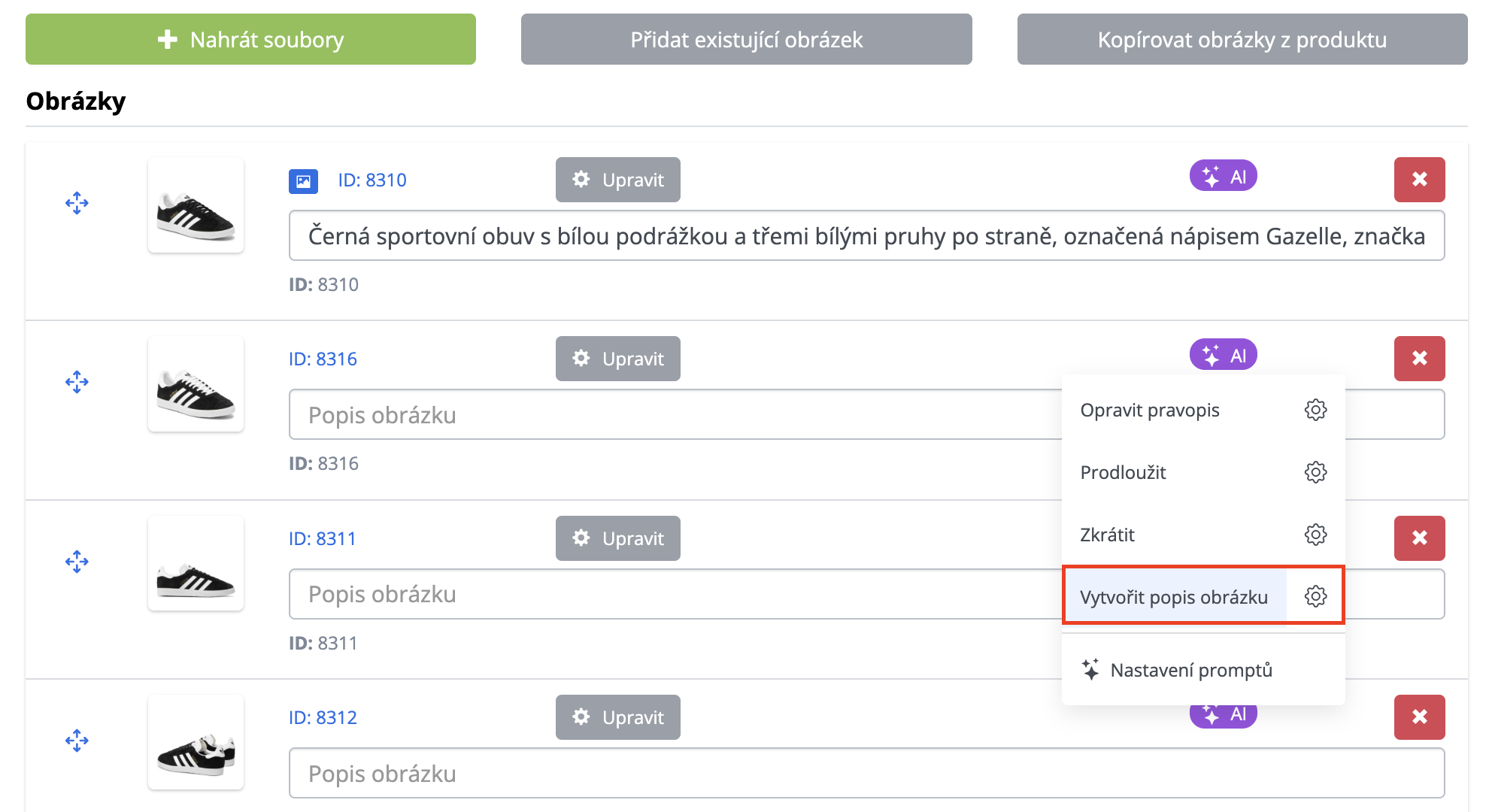Click the blue main image icon beside ID 8310
The image size is (1486, 812).
coord(303,181)
